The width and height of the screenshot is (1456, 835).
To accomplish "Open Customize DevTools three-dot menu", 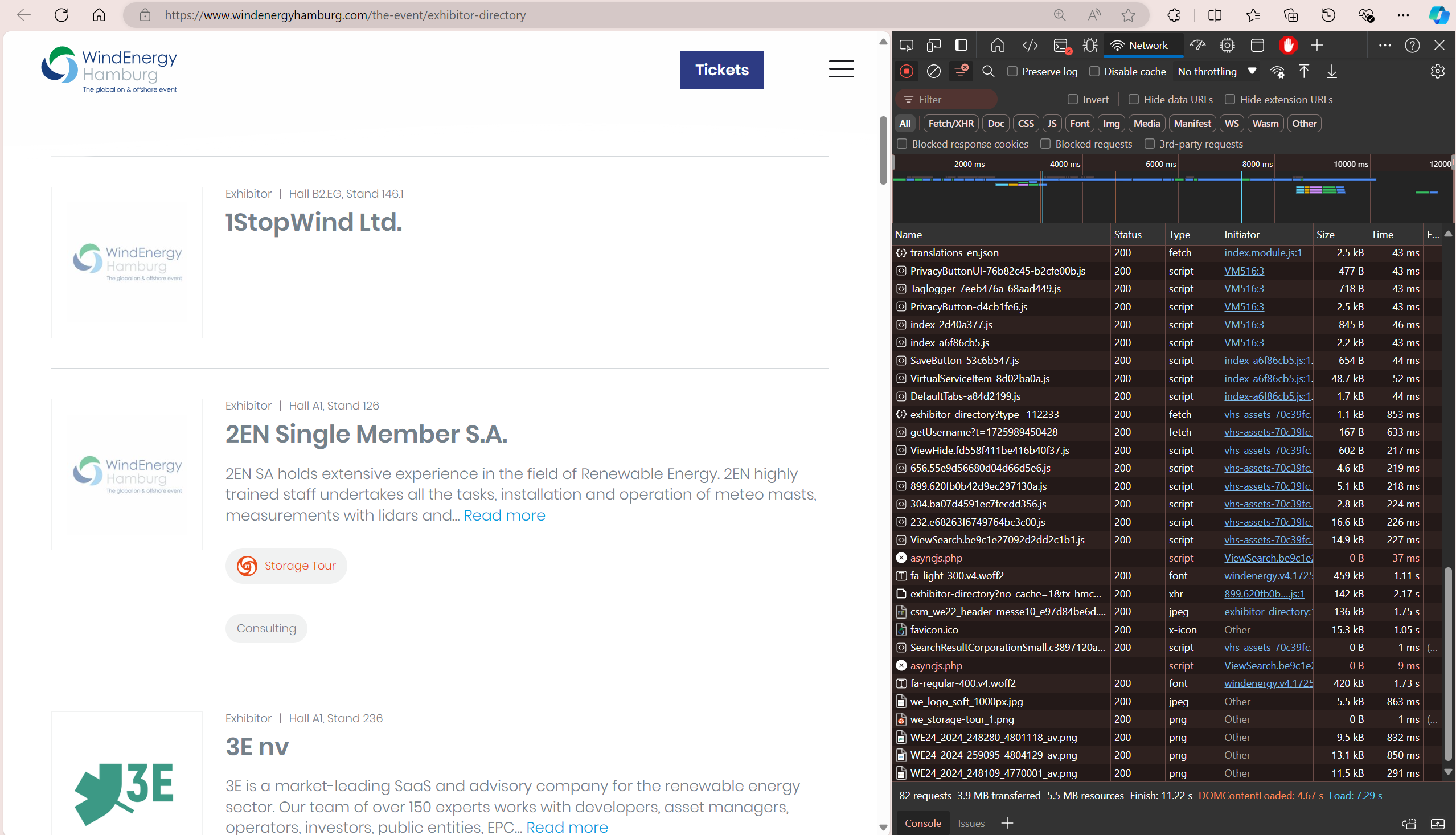I will [x=1385, y=46].
